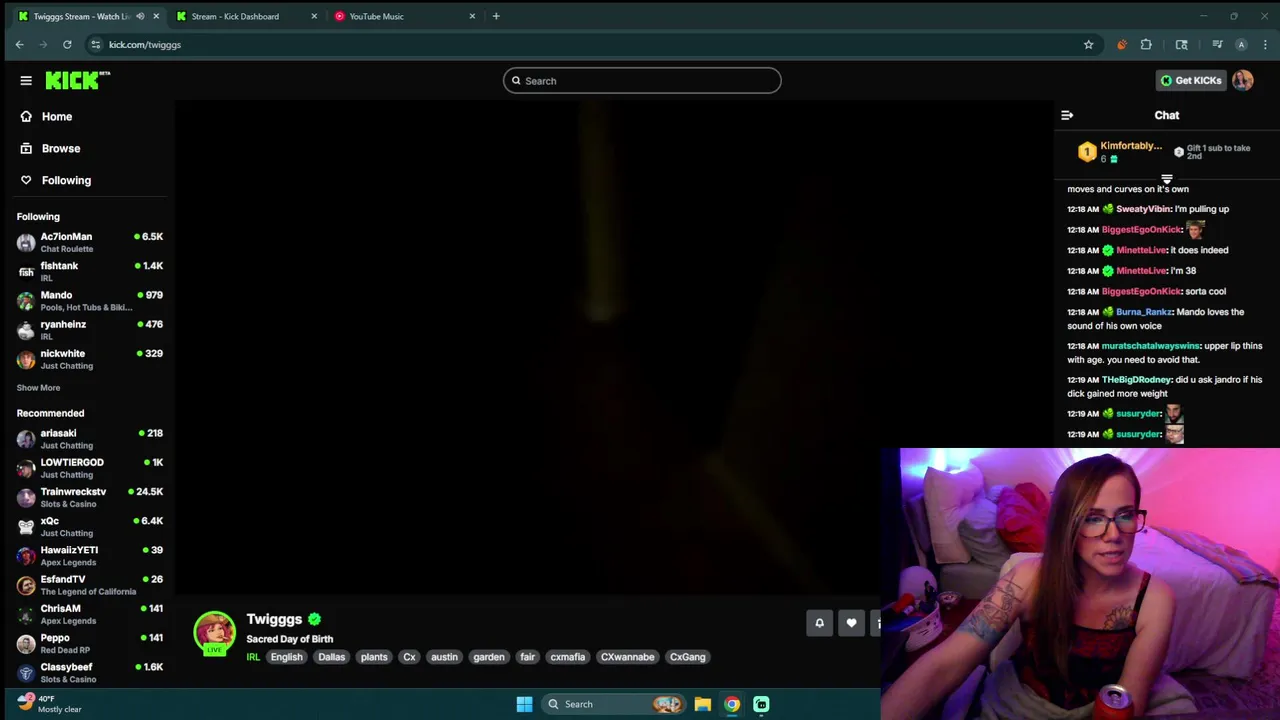Image resolution: width=1280 pixels, height=720 pixels.
Task: Click the Twigggs streamer avatar
Action: tap(214, 633)
